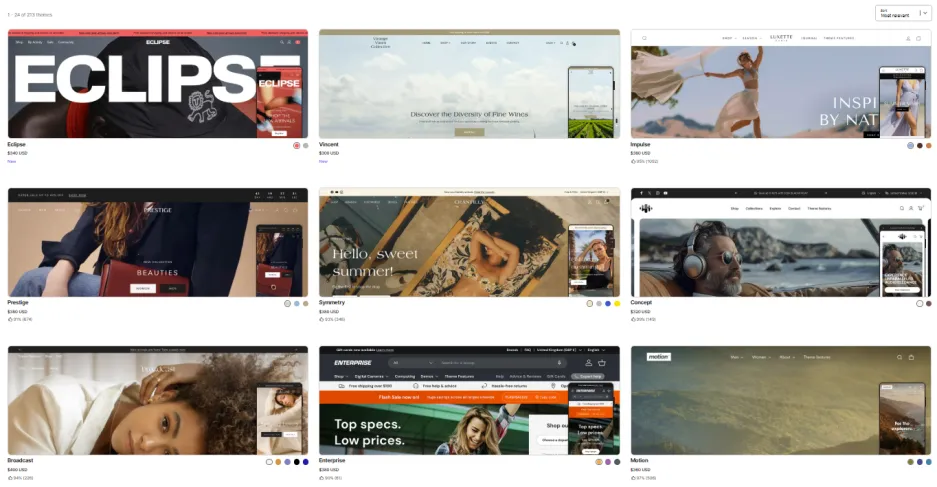Expand the Men menu in Motion preview

click(x=737, y=357)
